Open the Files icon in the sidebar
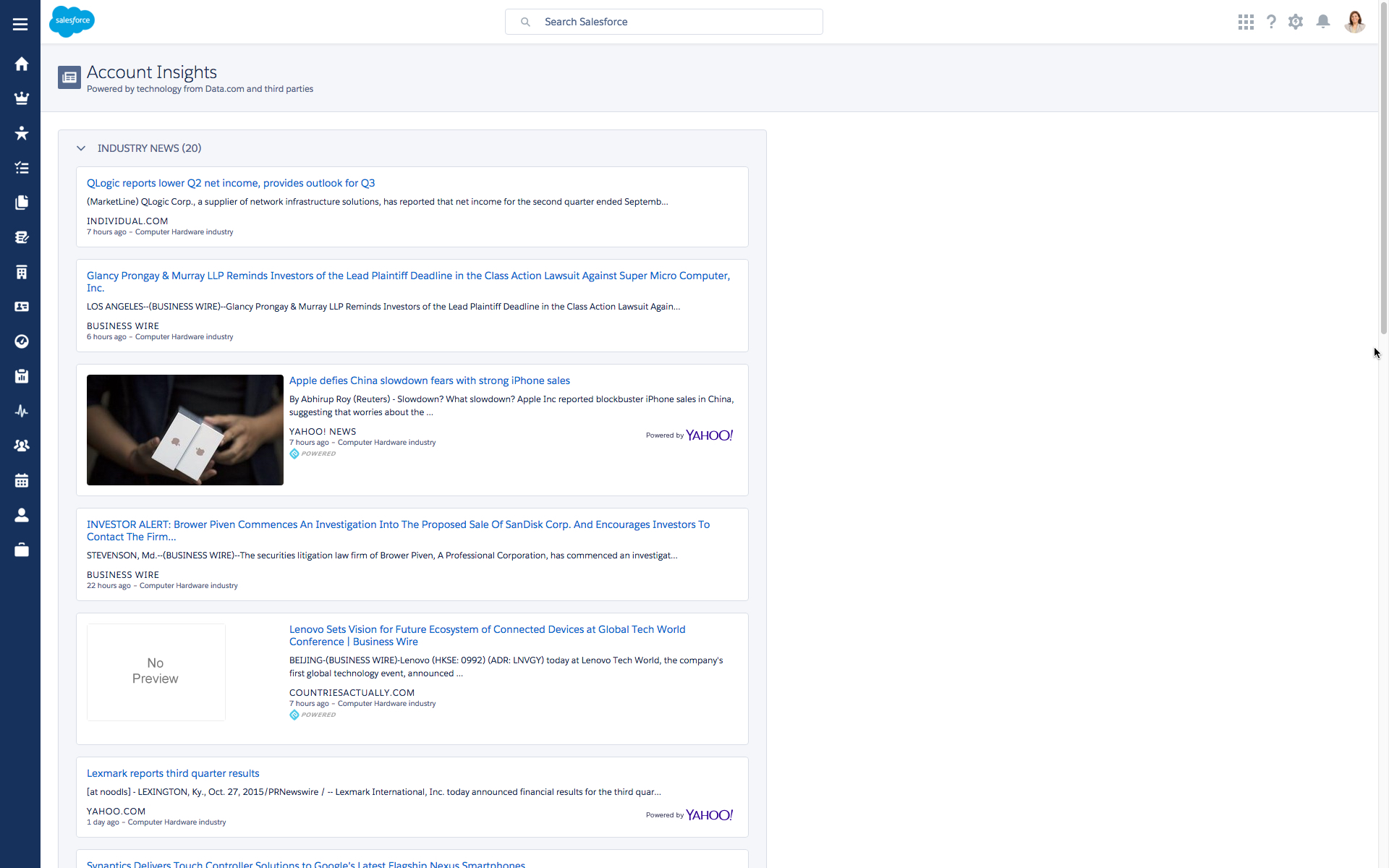Image resolution: width=1389 pixels, height=868 pixels. click(22, 203)
